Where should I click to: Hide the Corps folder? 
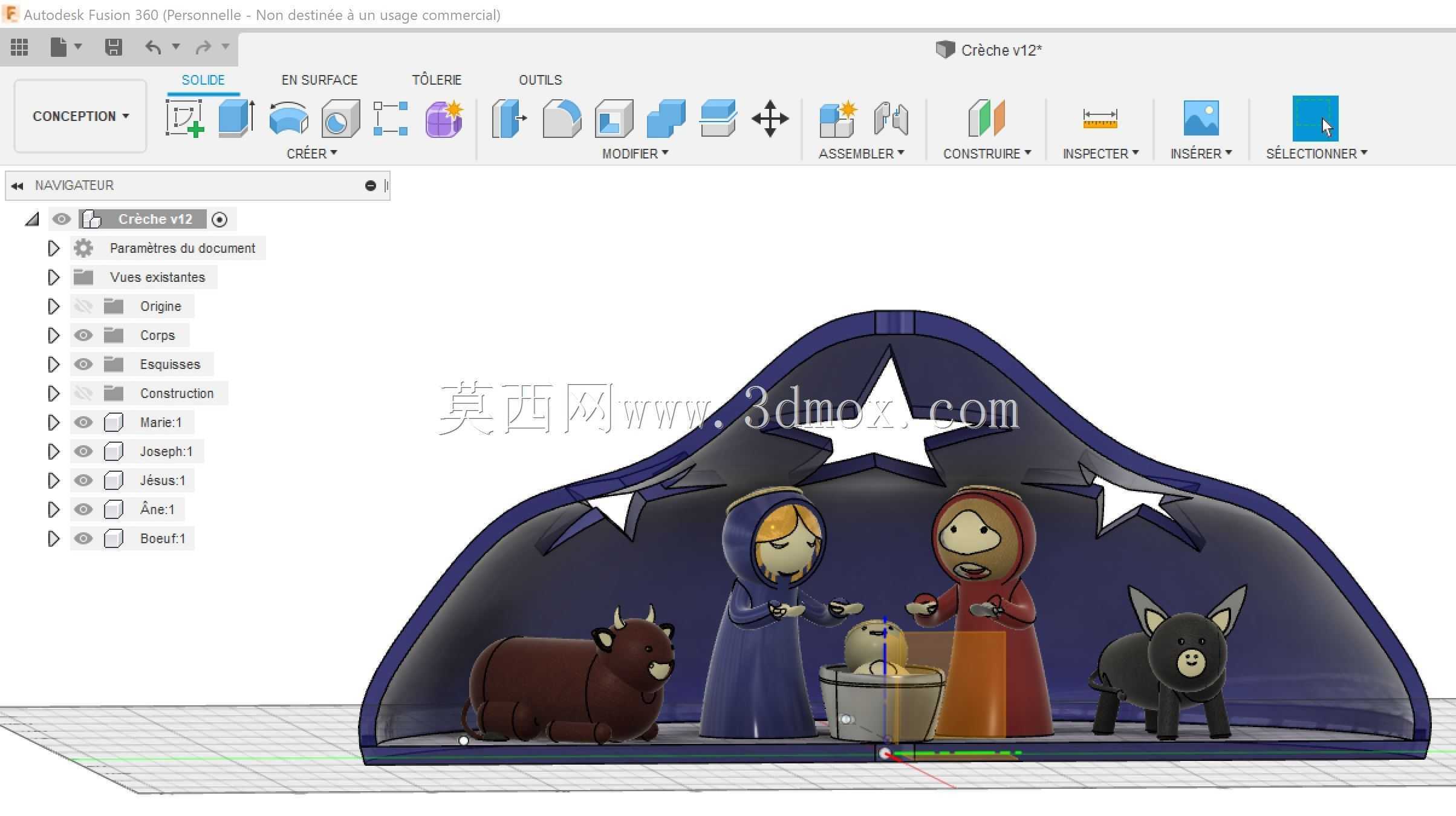point(83,335)
